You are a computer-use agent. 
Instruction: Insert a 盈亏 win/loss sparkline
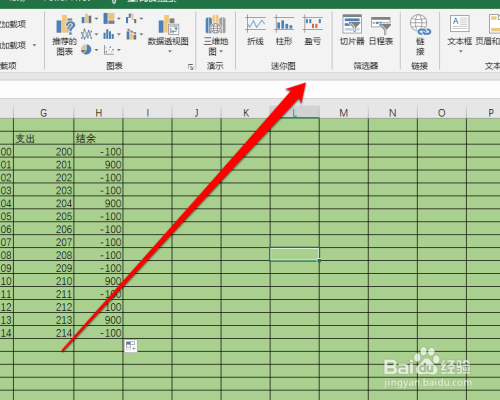313,30
